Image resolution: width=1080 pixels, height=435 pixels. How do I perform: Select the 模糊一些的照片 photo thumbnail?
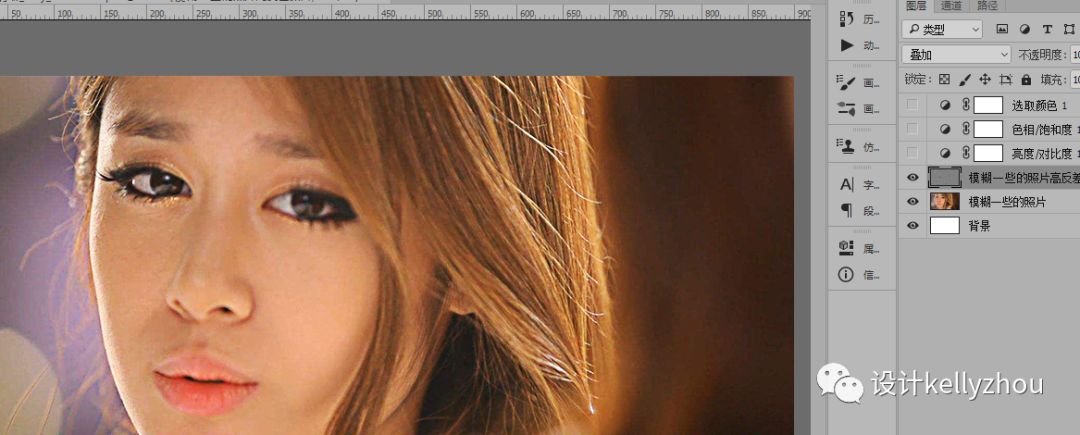coord(945,202)
